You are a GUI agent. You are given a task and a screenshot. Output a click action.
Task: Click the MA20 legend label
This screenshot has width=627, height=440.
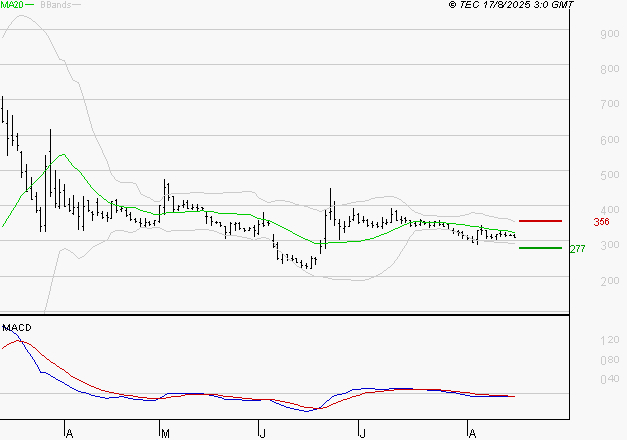tap(12, 5)
